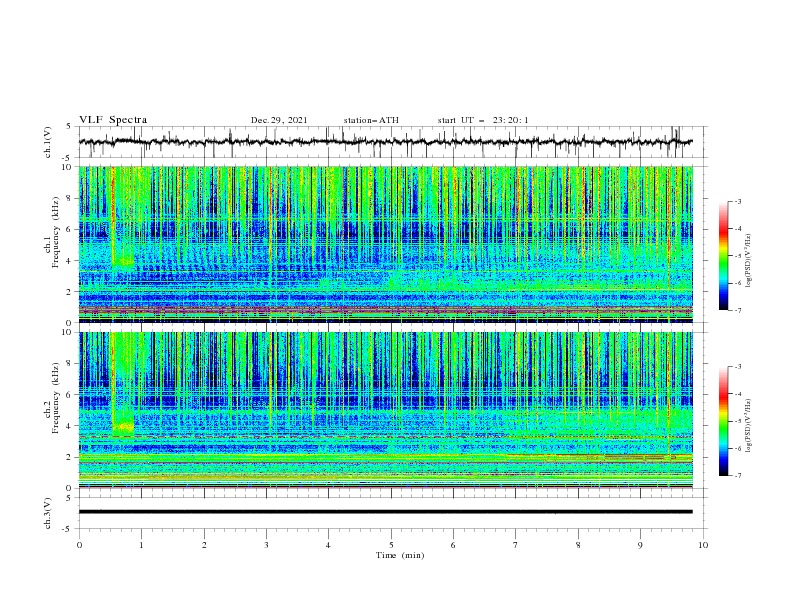Click time axis tick label "5"
The image size is (792, 612).
pos(391,545)
